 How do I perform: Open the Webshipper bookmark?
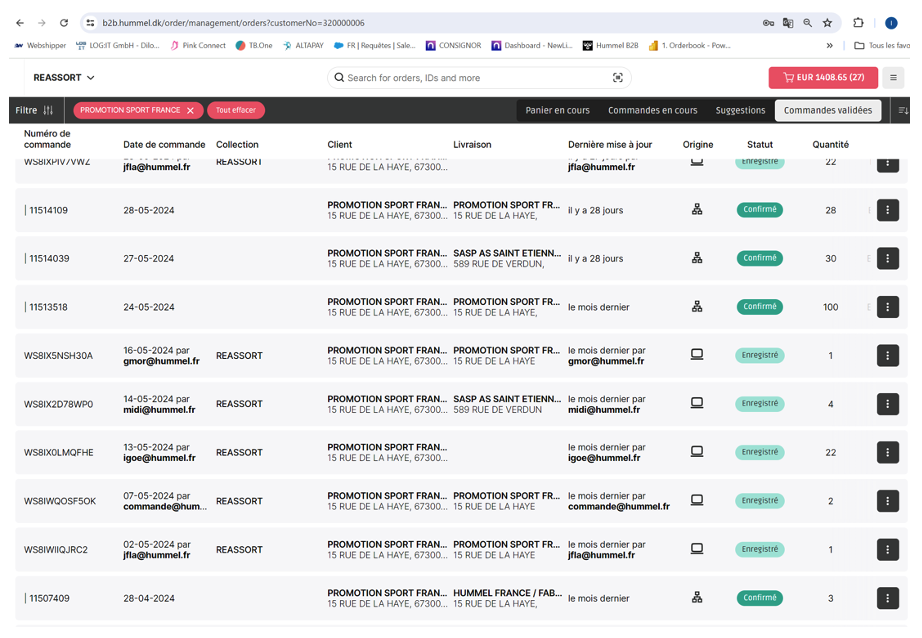pos(41,45)
